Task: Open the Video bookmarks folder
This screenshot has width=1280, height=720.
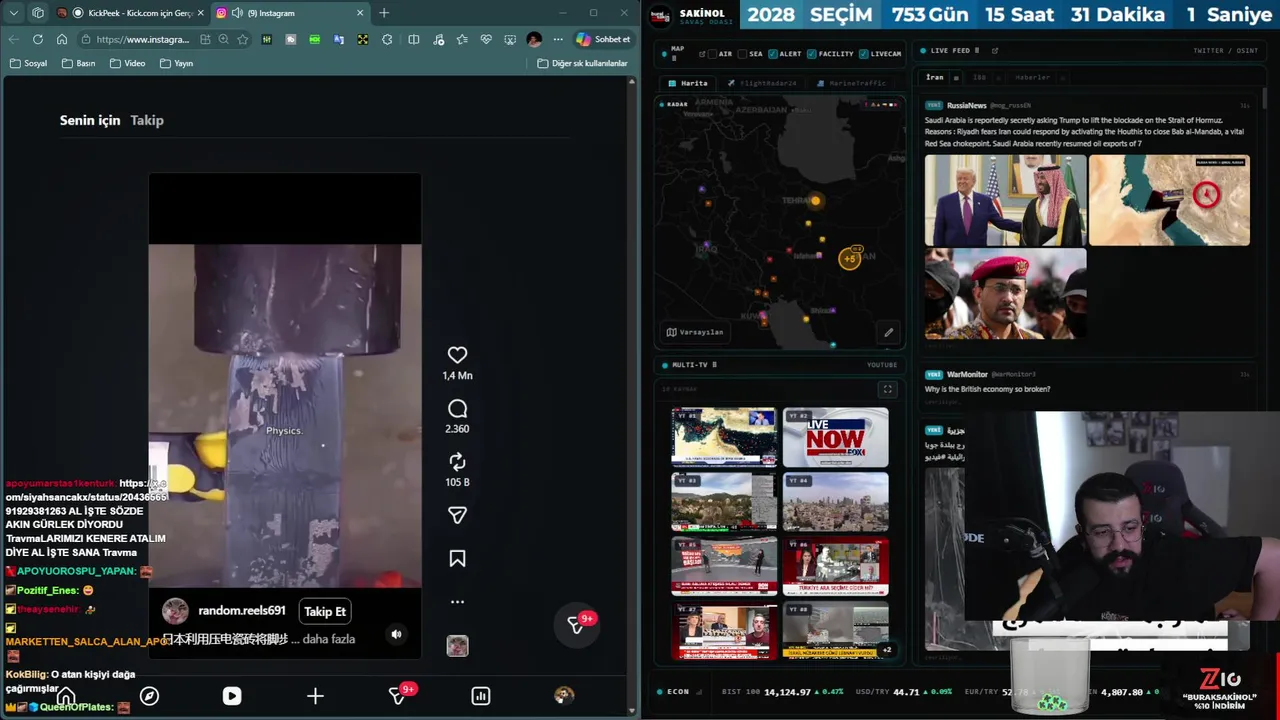Action: pyautogui.click(x=127, y=63)
